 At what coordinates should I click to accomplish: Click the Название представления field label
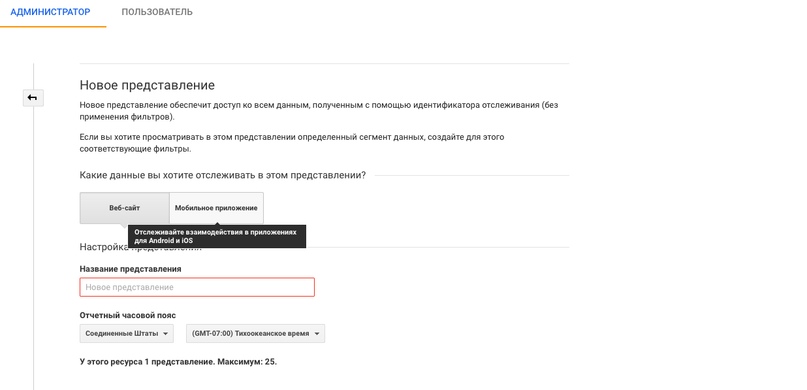[x=130, y=269]
